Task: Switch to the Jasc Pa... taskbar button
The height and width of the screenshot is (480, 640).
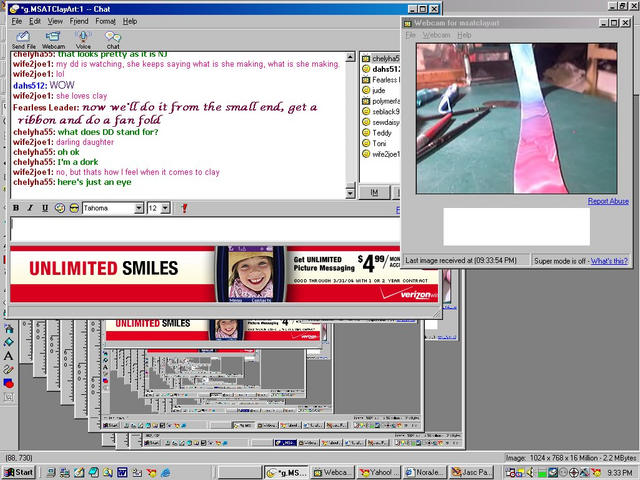Action: tap(472, 473)
